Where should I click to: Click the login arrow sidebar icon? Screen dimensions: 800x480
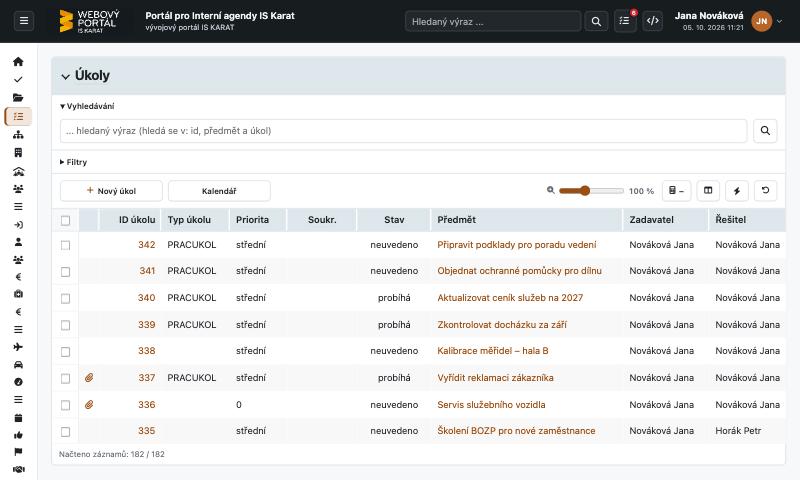coord(18,225)
